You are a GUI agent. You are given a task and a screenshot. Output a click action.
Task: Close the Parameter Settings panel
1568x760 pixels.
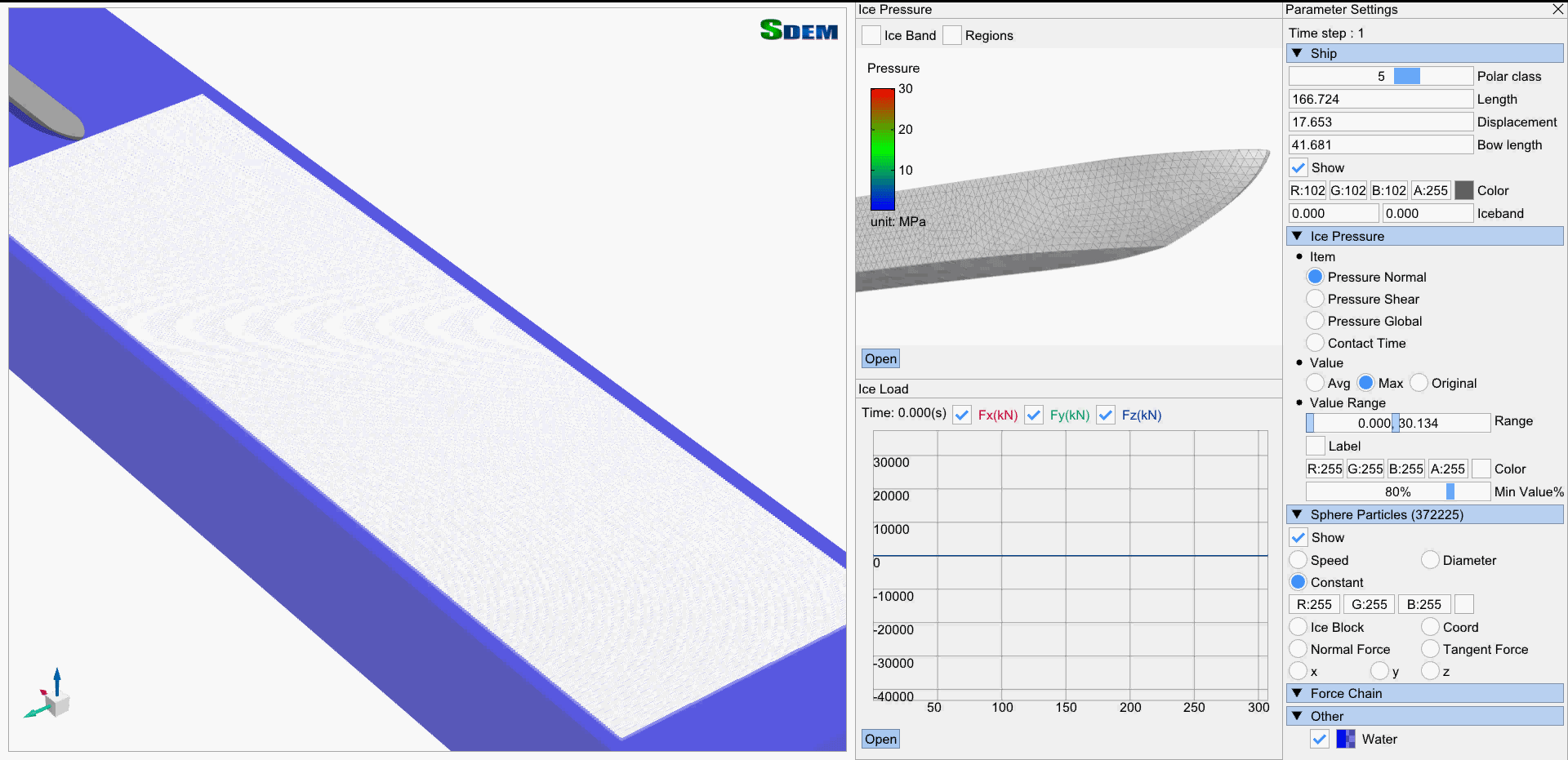click(1557, 10)
